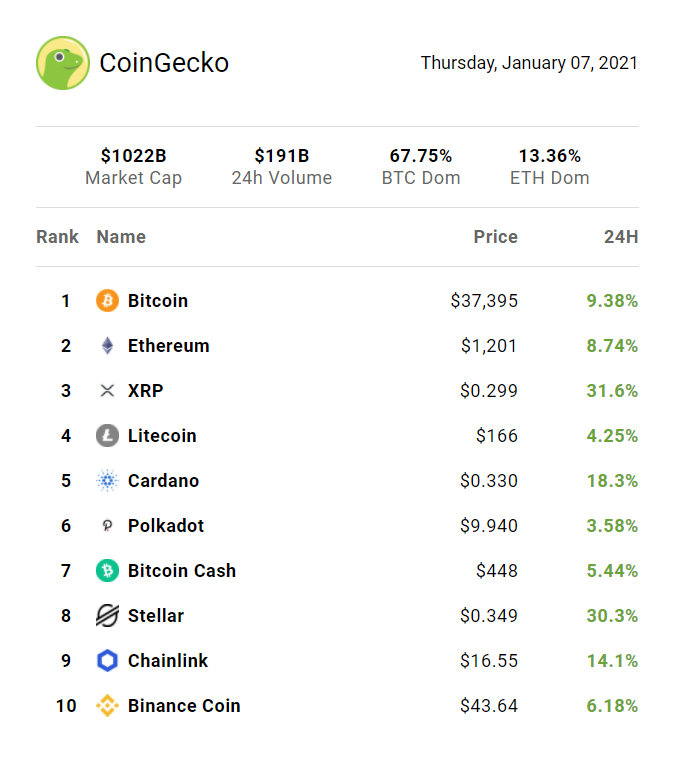Select the Ethereum diamond icon

point(107,346)
